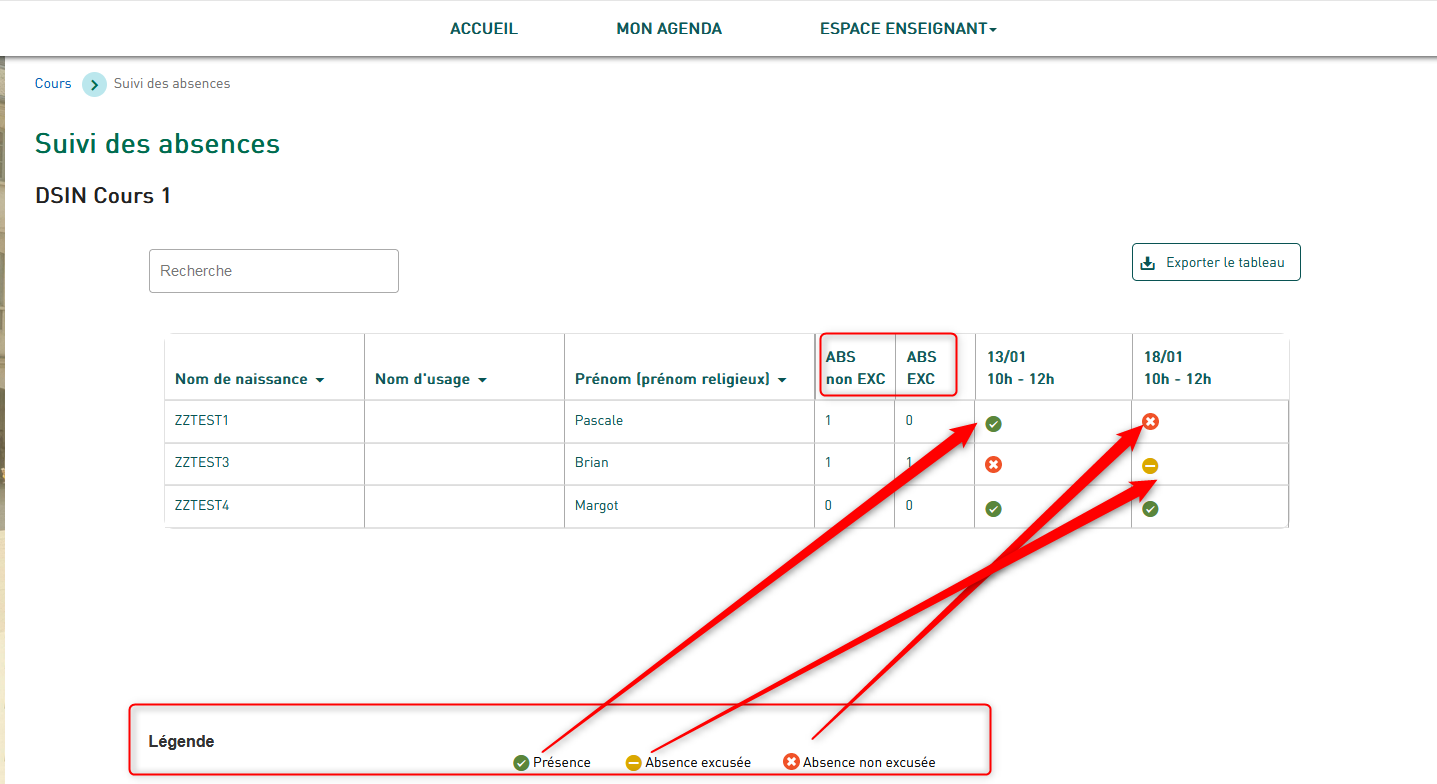Go to the Accueil page
The height and width of the screenshot is (784, 1437).
coord(484,29)
